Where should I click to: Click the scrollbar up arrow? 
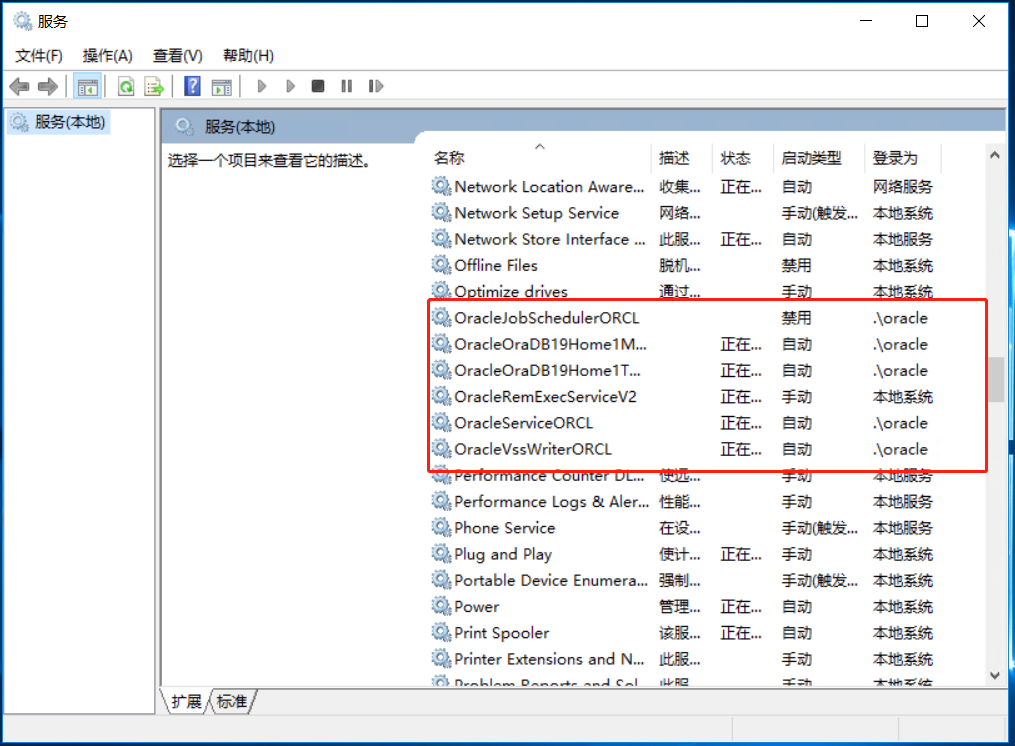coord(995,155)
